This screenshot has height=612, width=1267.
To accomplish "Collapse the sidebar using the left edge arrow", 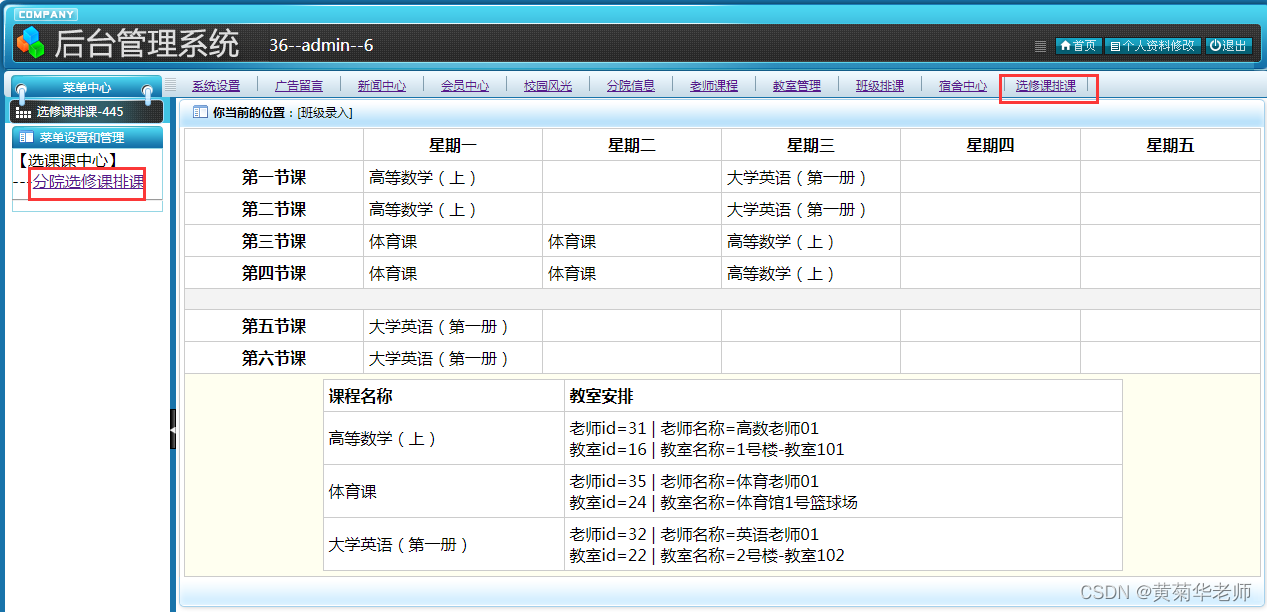I will pyautogui.click(x=174, y=432).
